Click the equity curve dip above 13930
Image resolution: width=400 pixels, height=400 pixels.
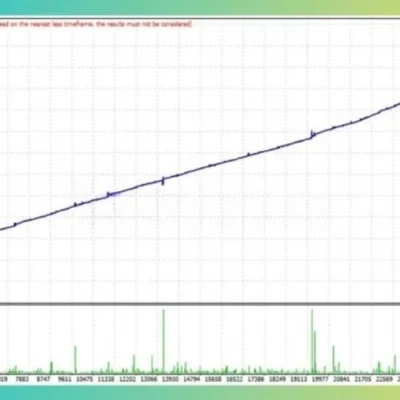pos(163,181)
